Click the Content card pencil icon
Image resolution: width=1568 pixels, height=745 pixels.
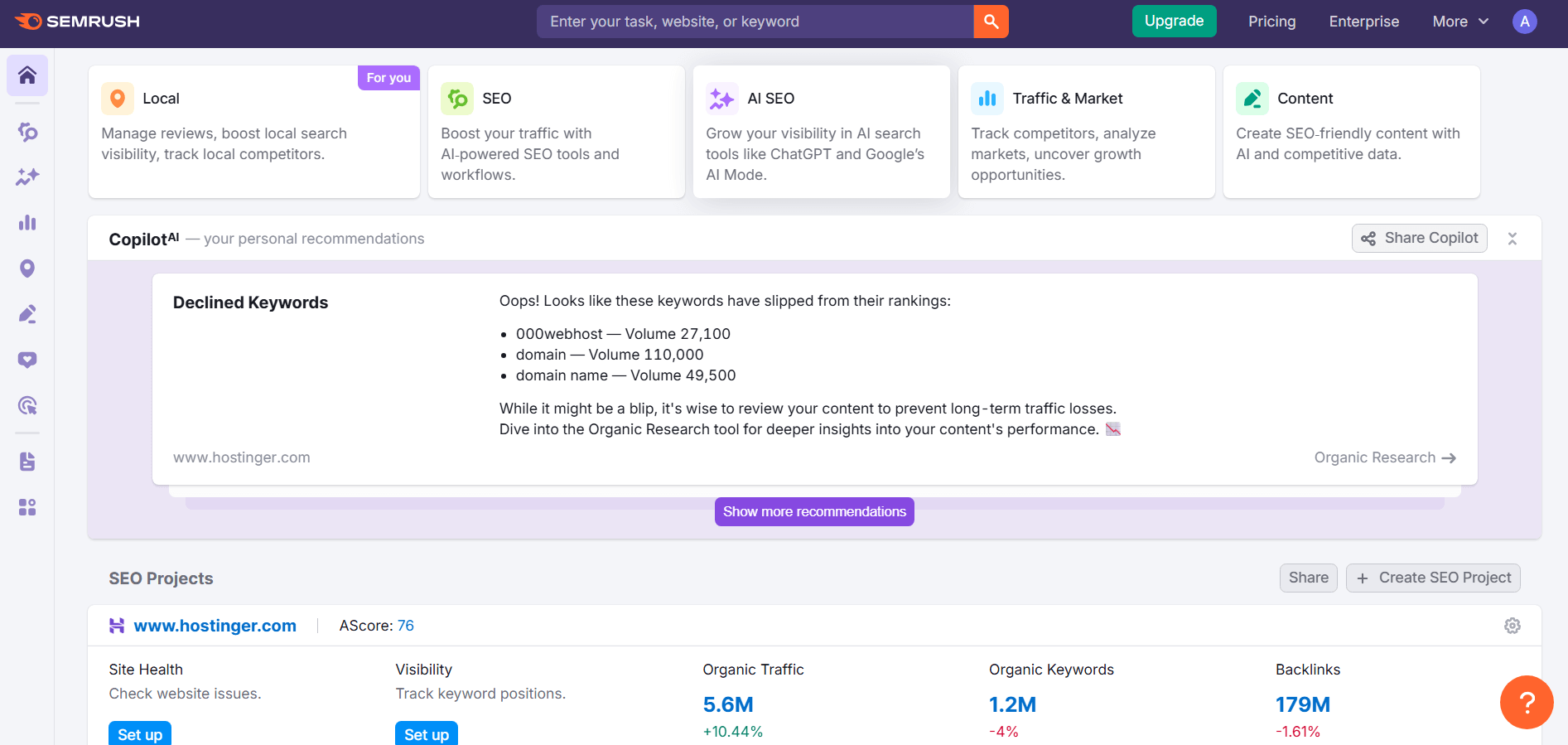click(x=1252, y=99)
